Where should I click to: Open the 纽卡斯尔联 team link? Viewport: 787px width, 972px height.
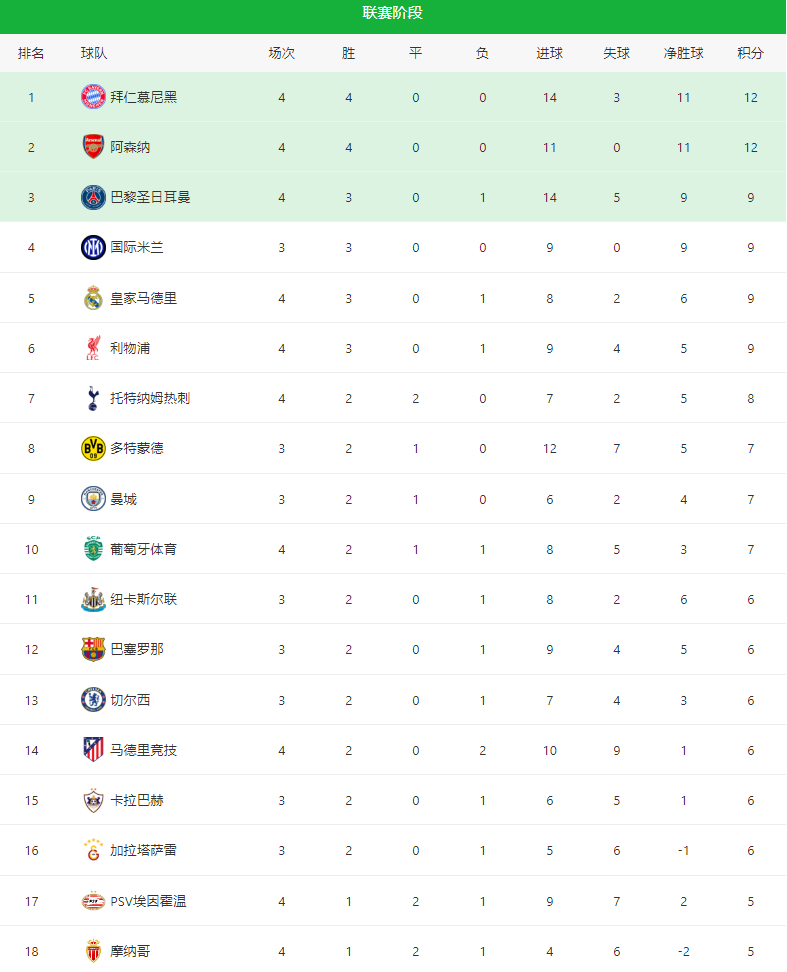coord(143,599)
